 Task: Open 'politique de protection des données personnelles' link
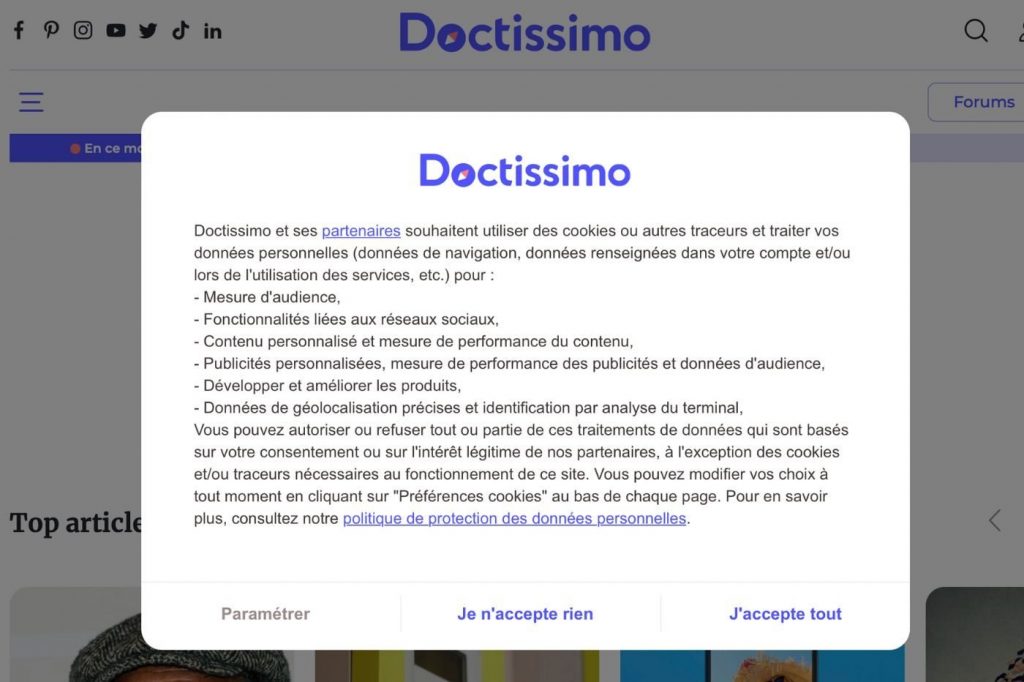coord(514,518)
